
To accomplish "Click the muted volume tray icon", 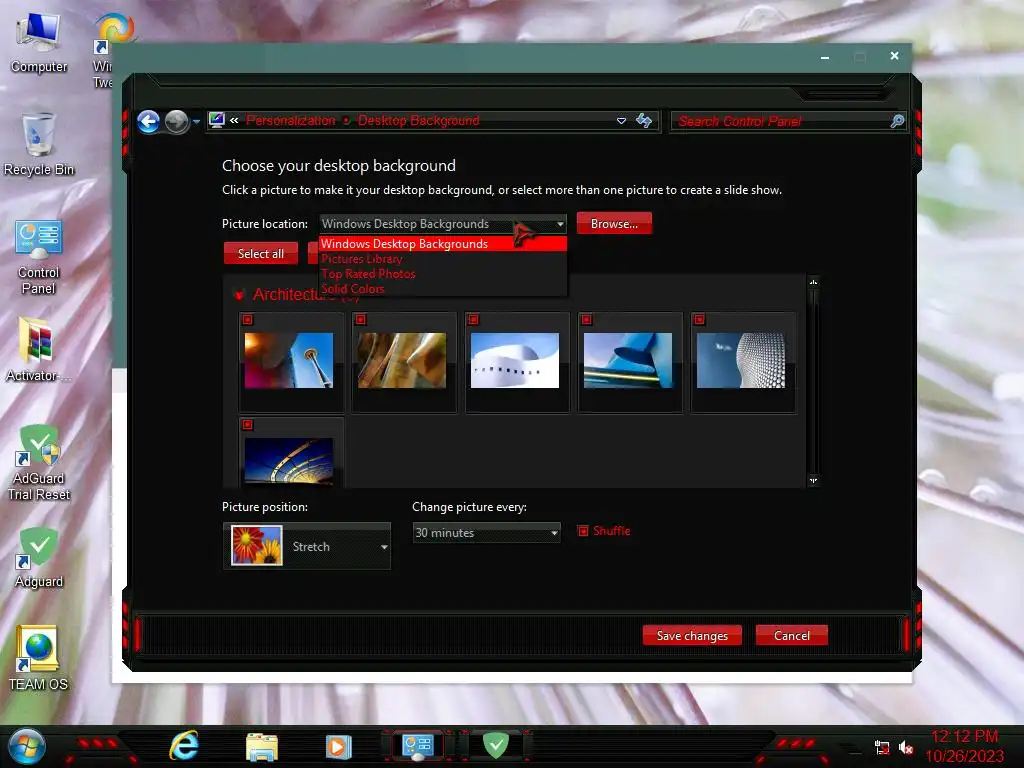I will (x=906, y=748).
